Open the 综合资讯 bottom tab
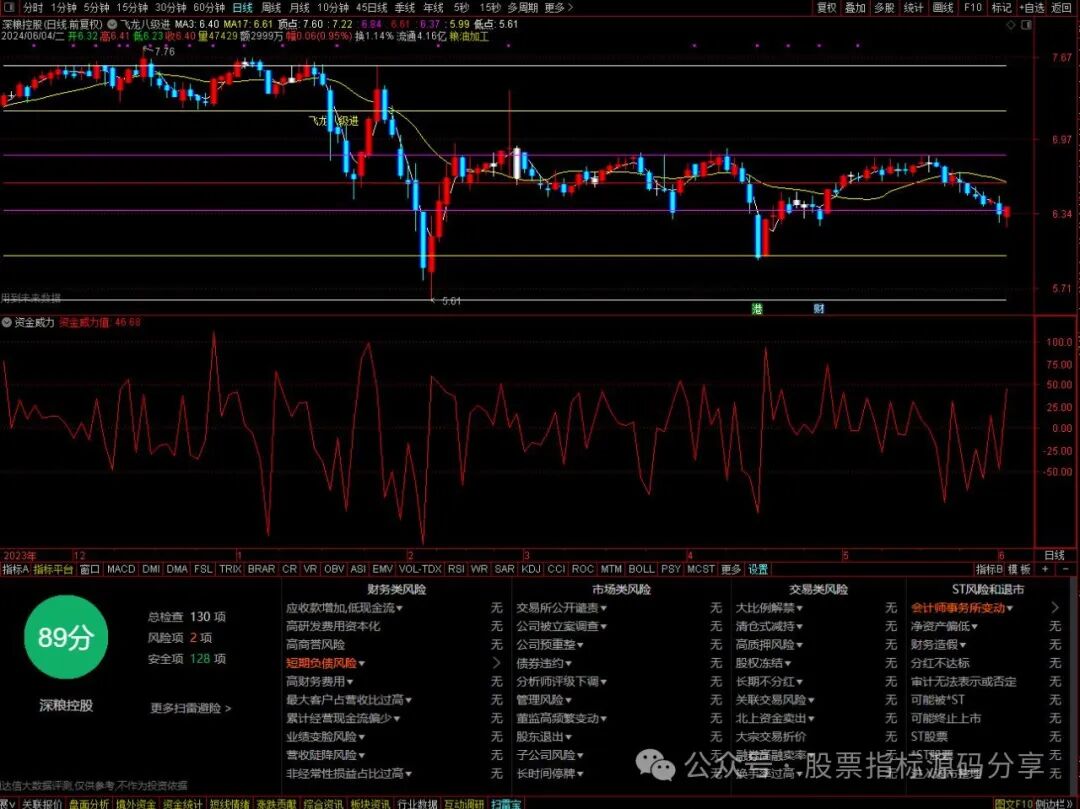This screenshot has width=1080, height=809. pos(323,803)
